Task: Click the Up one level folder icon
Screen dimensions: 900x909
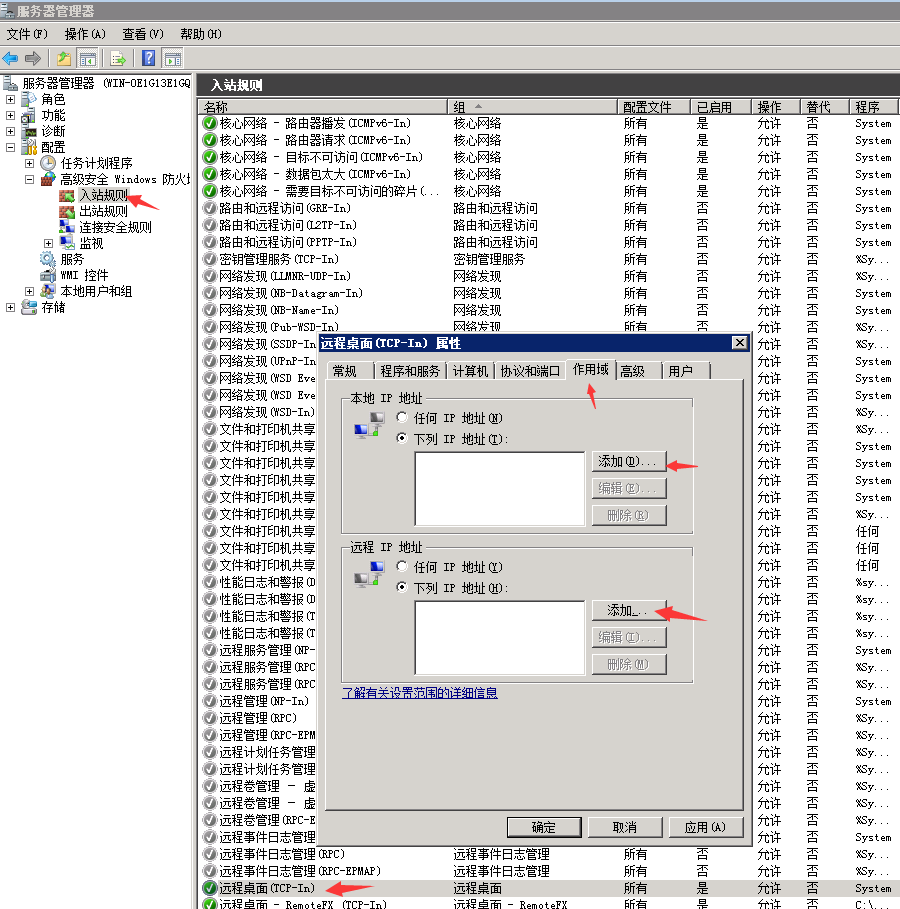Action: click(x=64, y=58)
